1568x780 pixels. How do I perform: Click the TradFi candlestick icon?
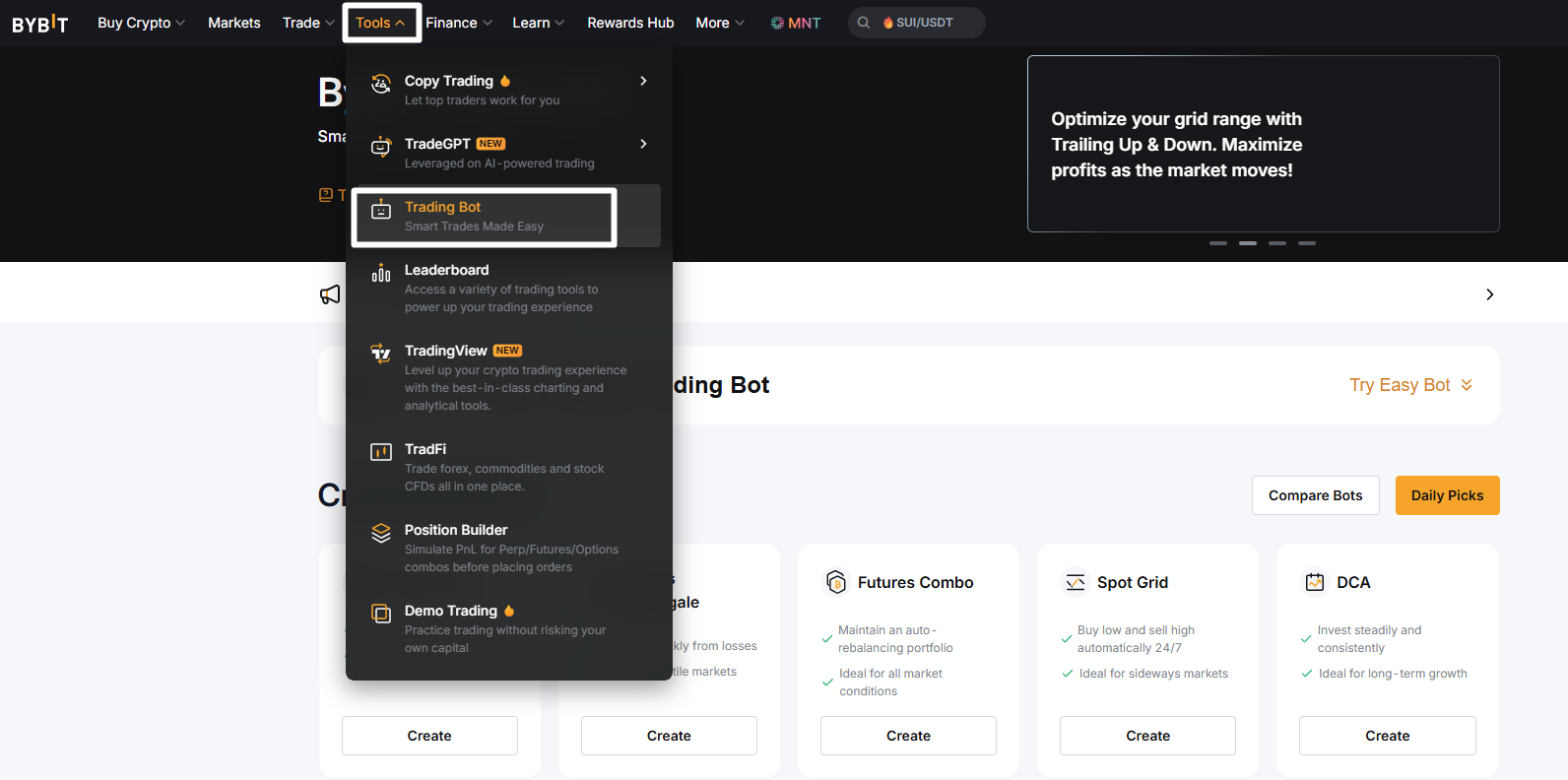(x=381, y=452)
